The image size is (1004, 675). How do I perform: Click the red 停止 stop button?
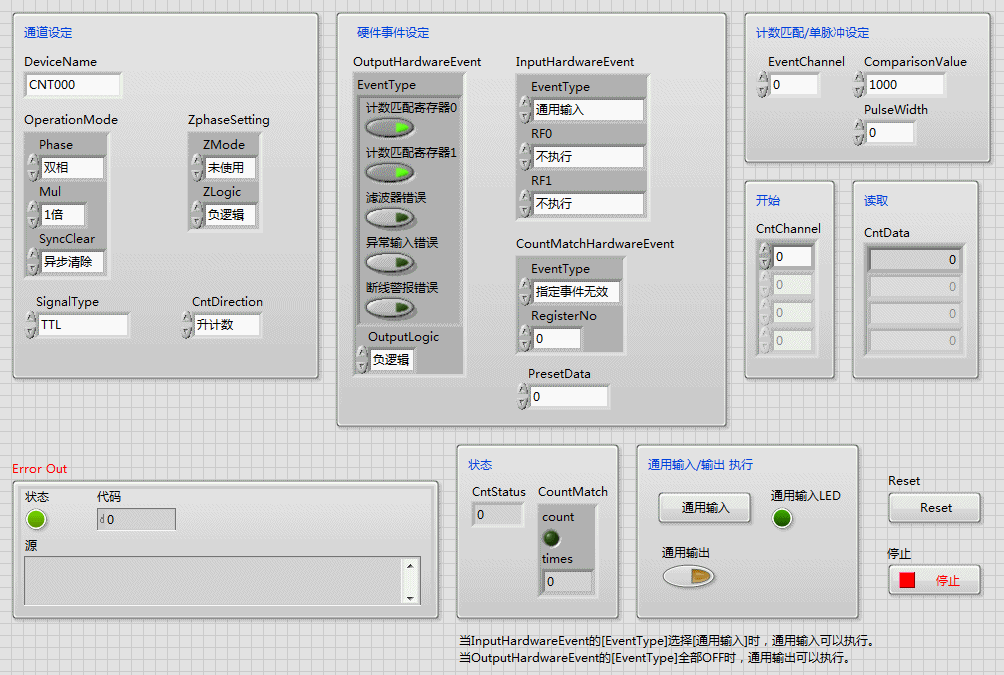click(935, 580)
